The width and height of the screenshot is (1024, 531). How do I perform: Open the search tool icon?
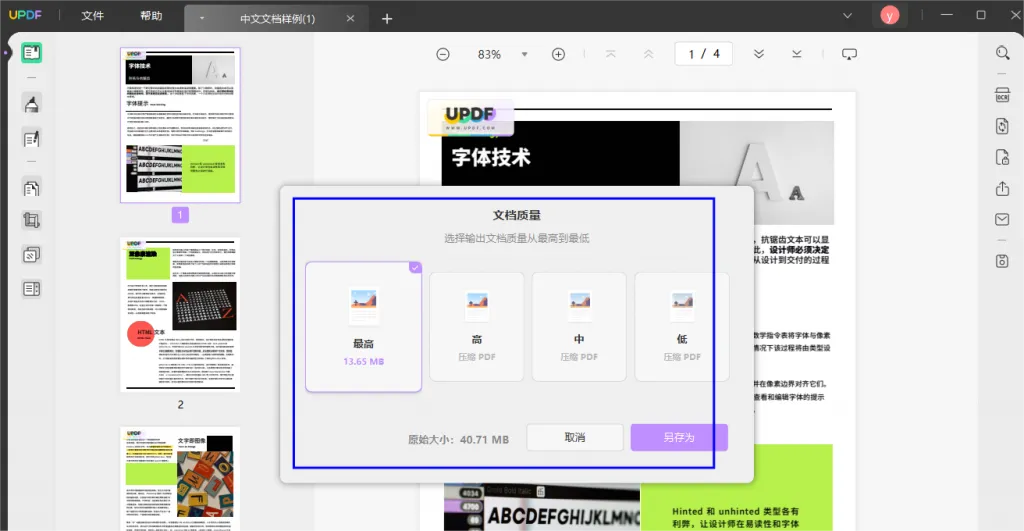(x=1002, y=53)
